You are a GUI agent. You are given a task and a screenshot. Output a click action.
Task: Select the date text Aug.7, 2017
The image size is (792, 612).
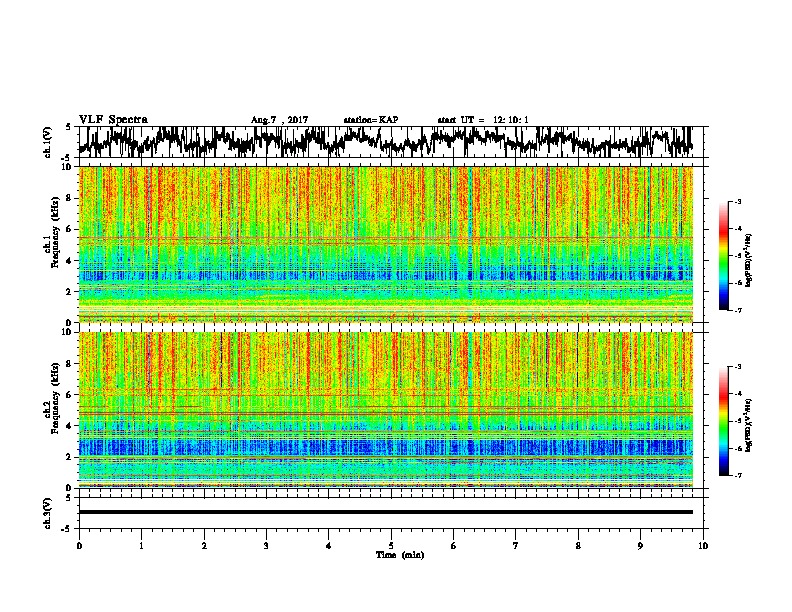(279, 120)
